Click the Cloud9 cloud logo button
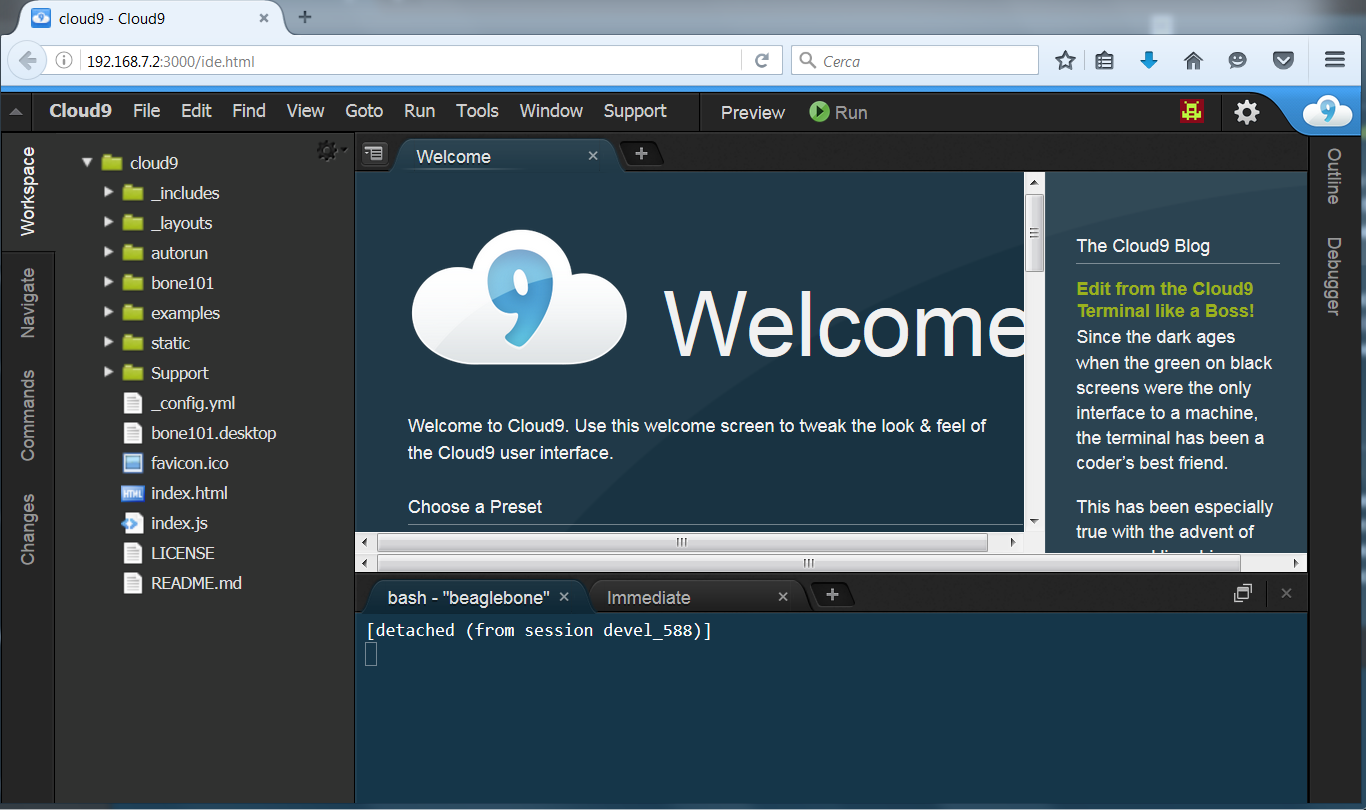 pyautogui.click(x=1327, y=112)
